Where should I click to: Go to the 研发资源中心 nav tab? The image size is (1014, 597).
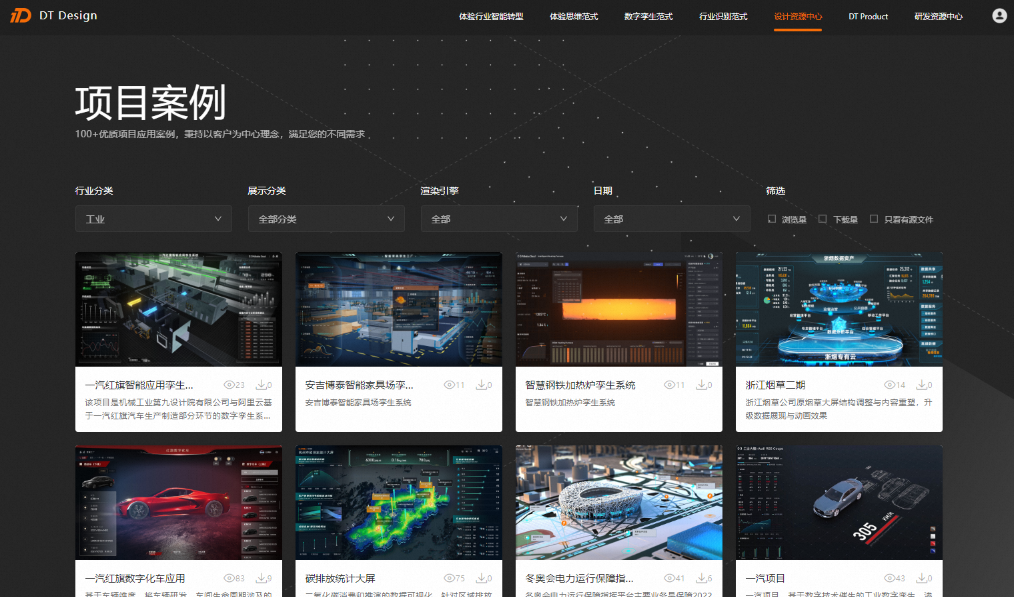[x=938, y=17]
